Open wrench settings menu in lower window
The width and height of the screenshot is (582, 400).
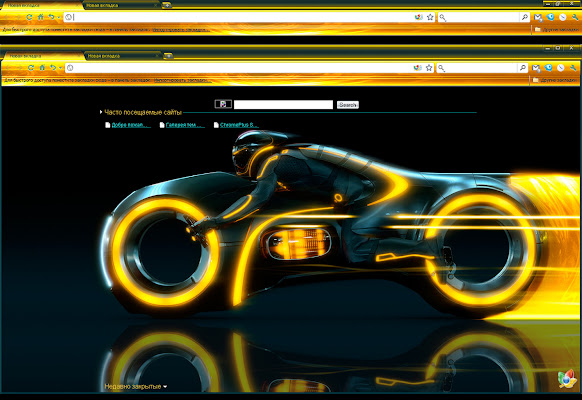[x=573, y=68]
